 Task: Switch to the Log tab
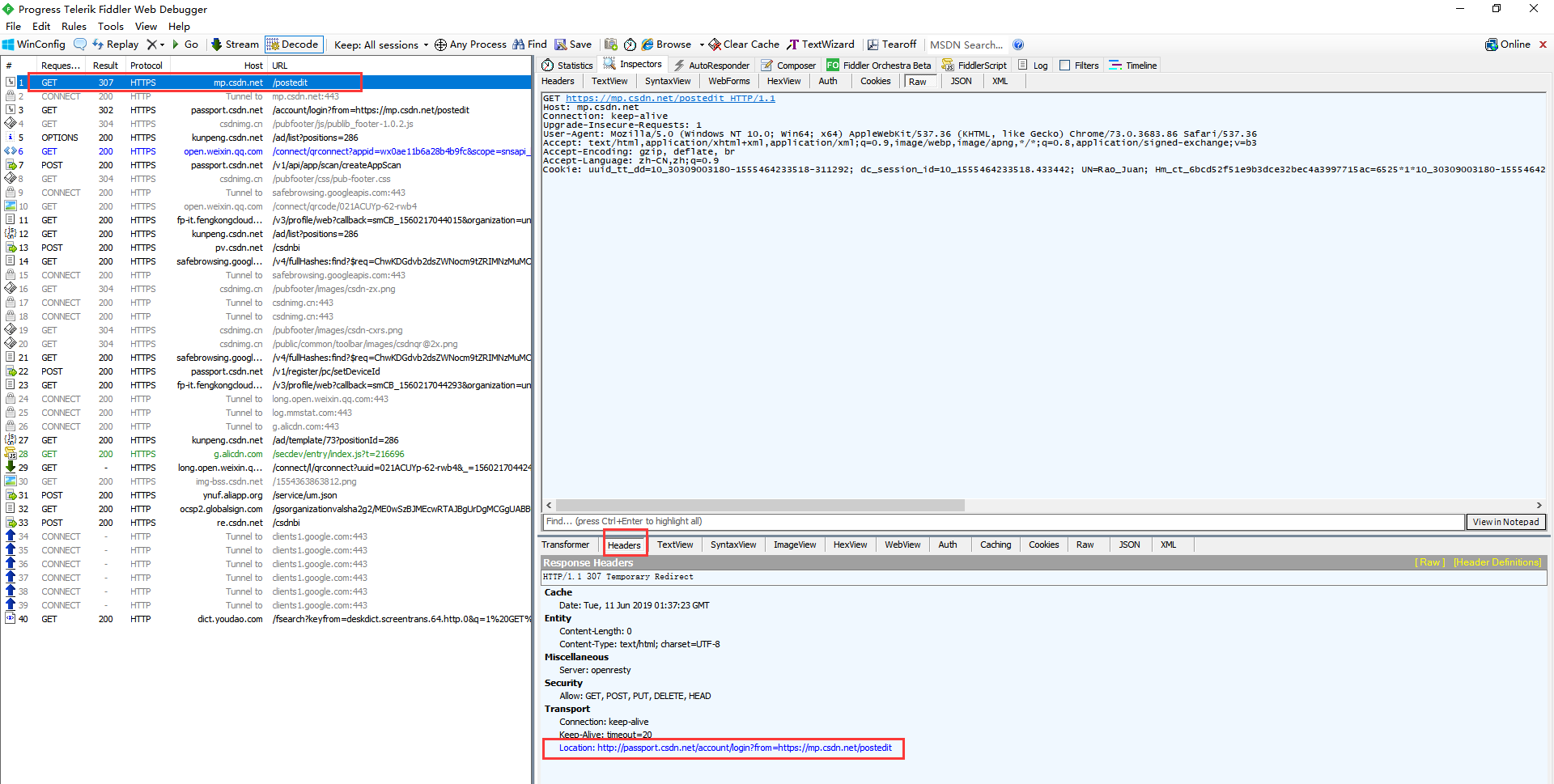click(1033, 66)
